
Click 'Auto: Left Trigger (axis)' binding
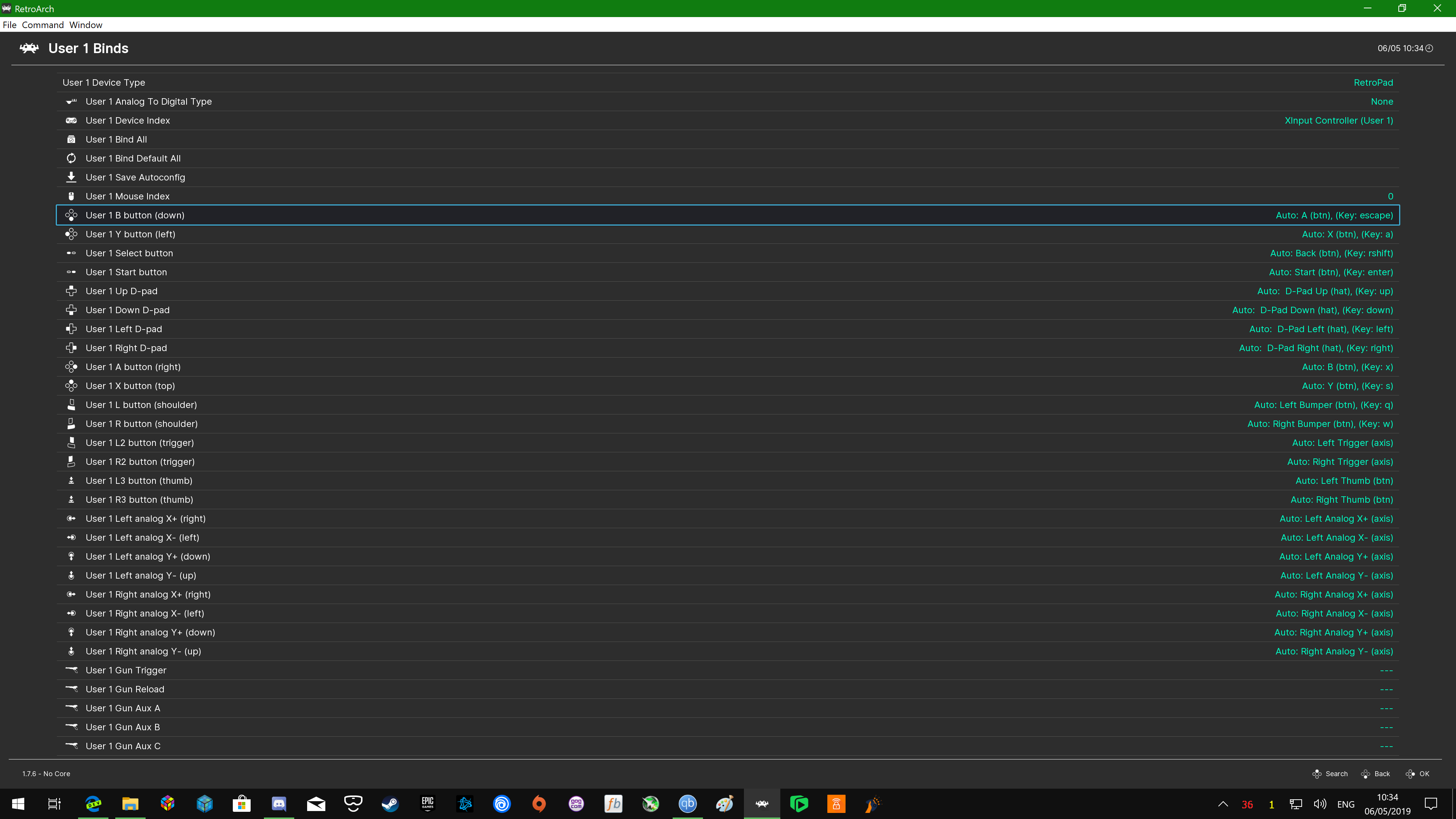tap(1342, 442)
